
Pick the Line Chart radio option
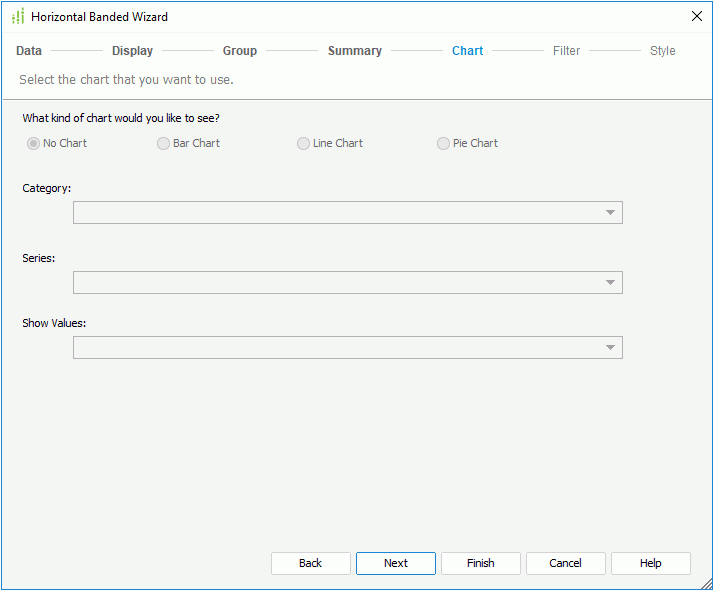(x=304, y=143)
